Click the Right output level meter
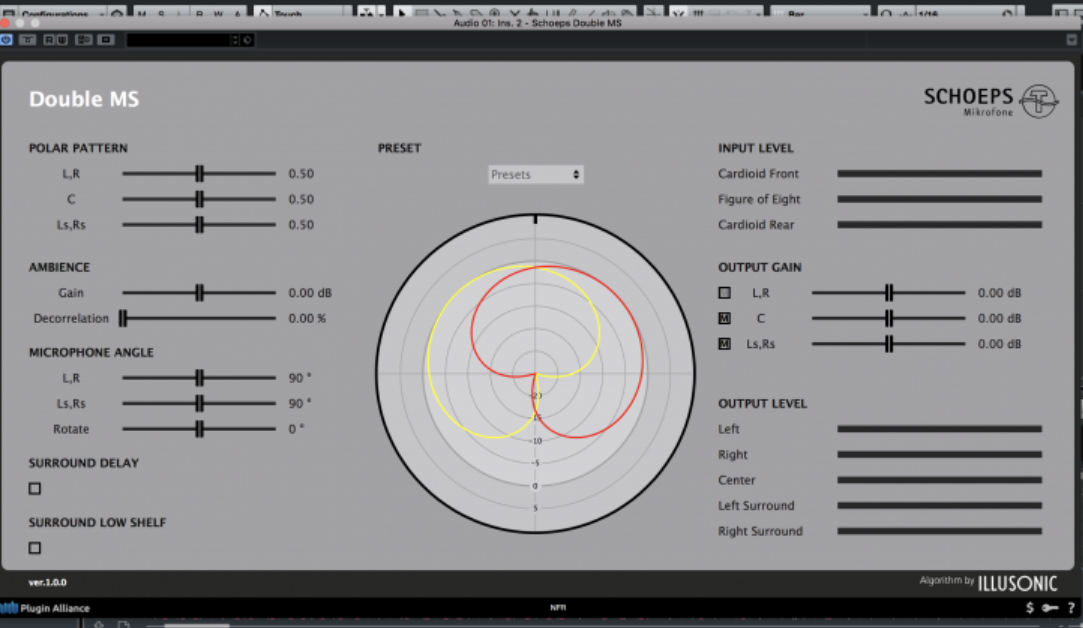The height and width of the screenshot is (628, 1083). 939,455
